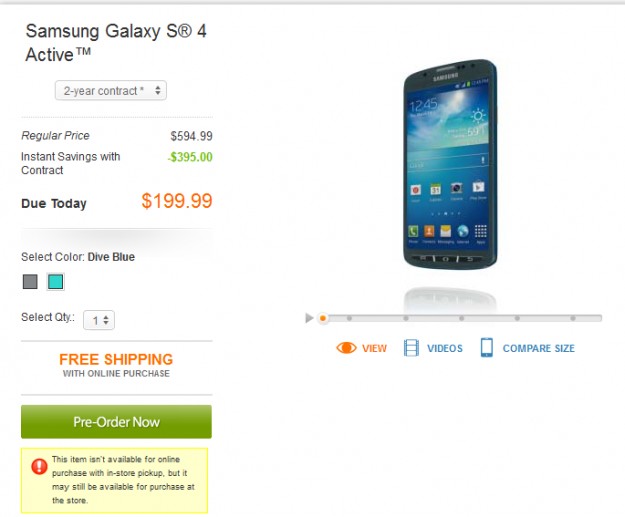Open the 2-year contract dropdown
This screenshot has height=517, width=625.
[110, 91]
